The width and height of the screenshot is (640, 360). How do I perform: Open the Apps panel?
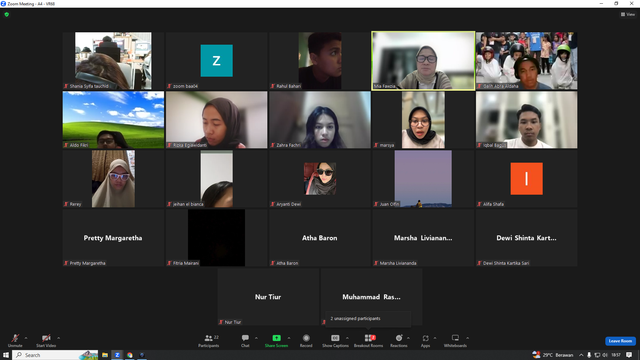pyautogui.click(x=425, y=340)
